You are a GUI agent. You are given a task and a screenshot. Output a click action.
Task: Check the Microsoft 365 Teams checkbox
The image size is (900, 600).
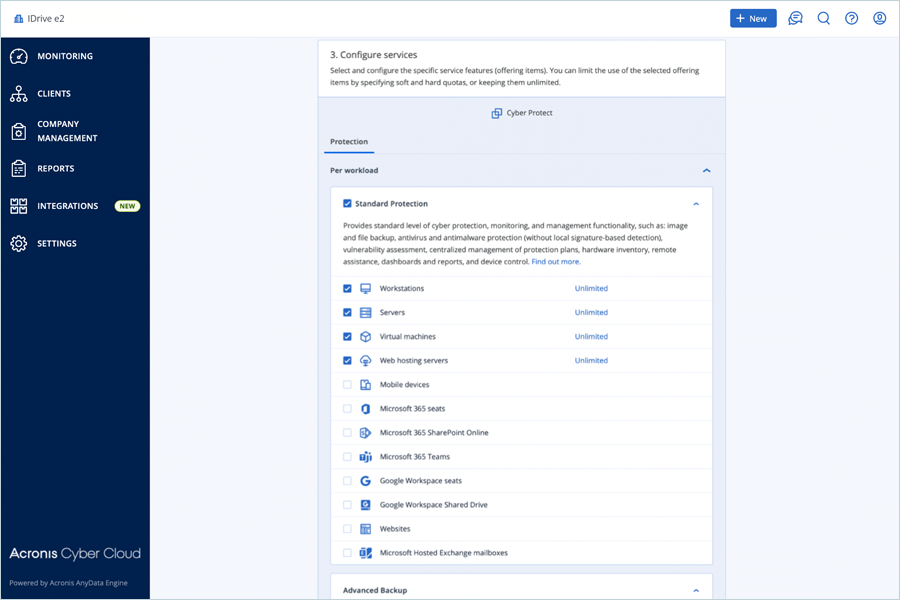(x=347, y=457)
